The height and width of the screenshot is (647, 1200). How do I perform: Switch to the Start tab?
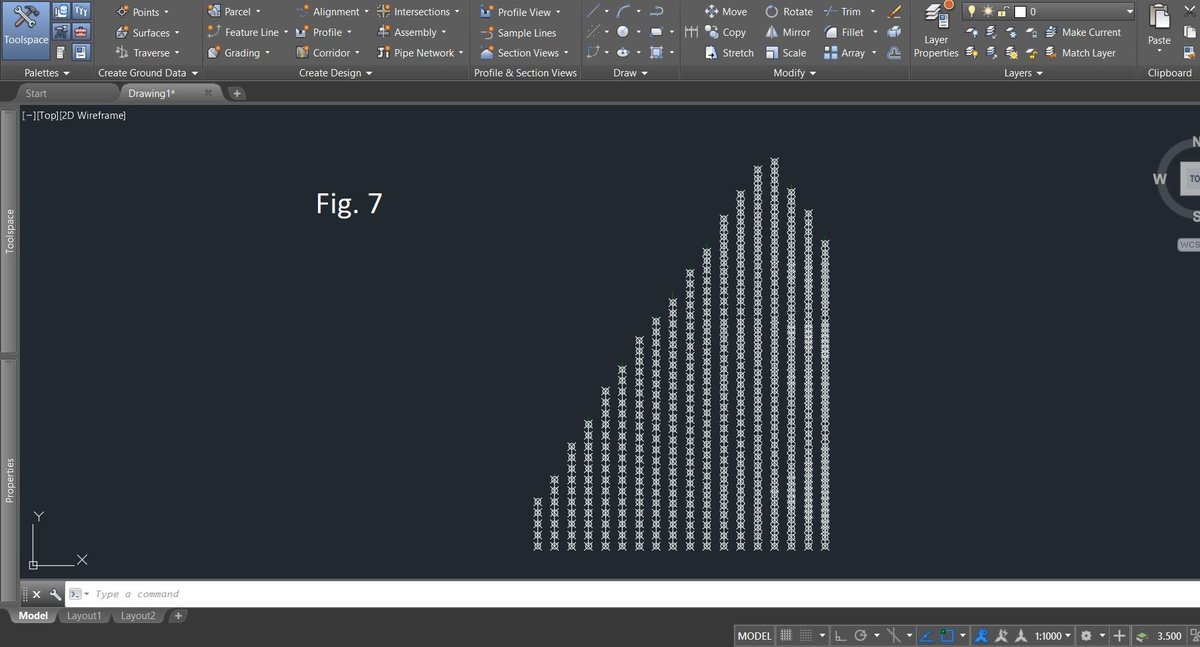pyautogui.click(x=36, y=93)
